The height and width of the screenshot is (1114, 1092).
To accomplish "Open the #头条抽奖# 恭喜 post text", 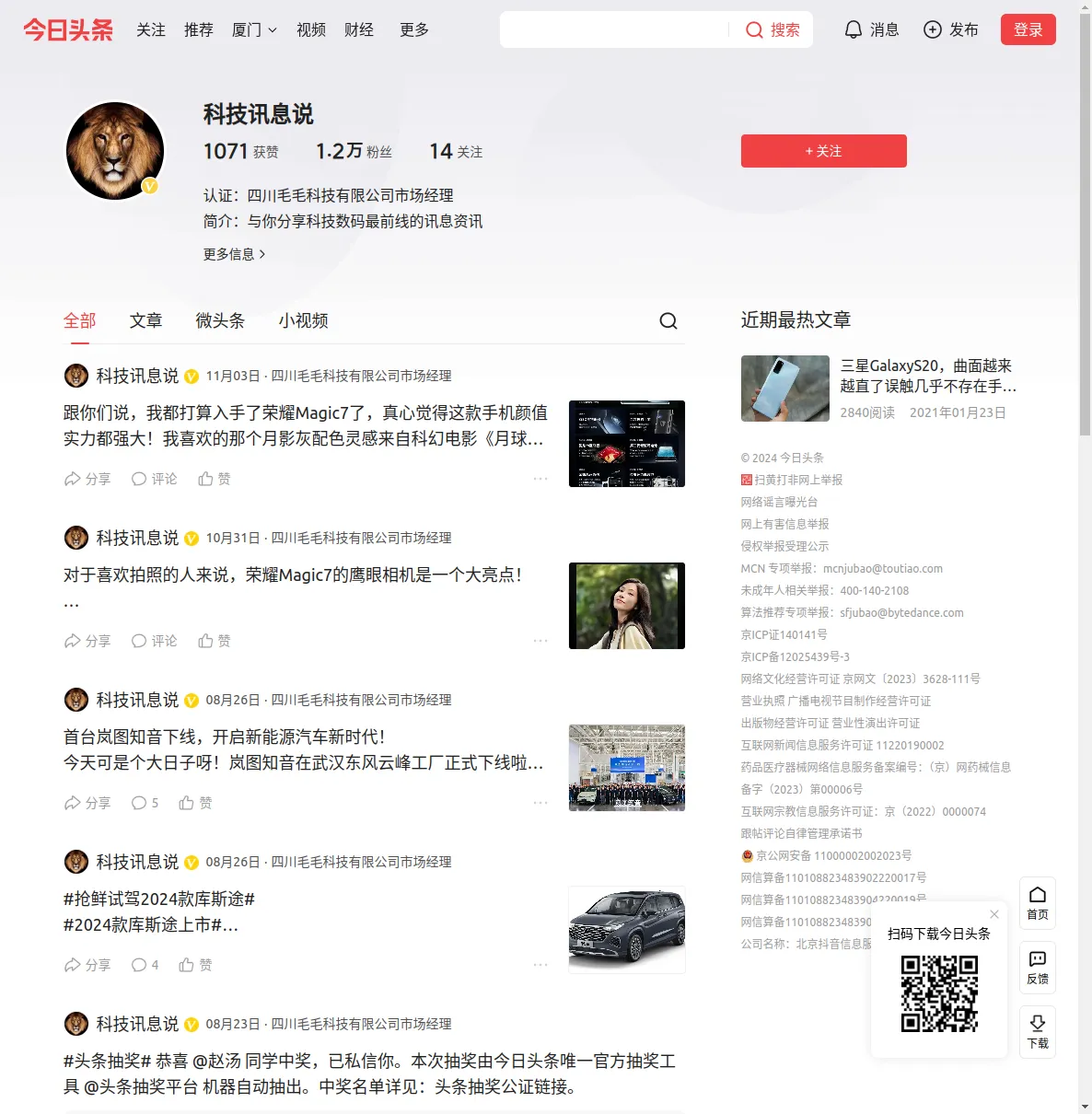I will tap(369, 1073).
